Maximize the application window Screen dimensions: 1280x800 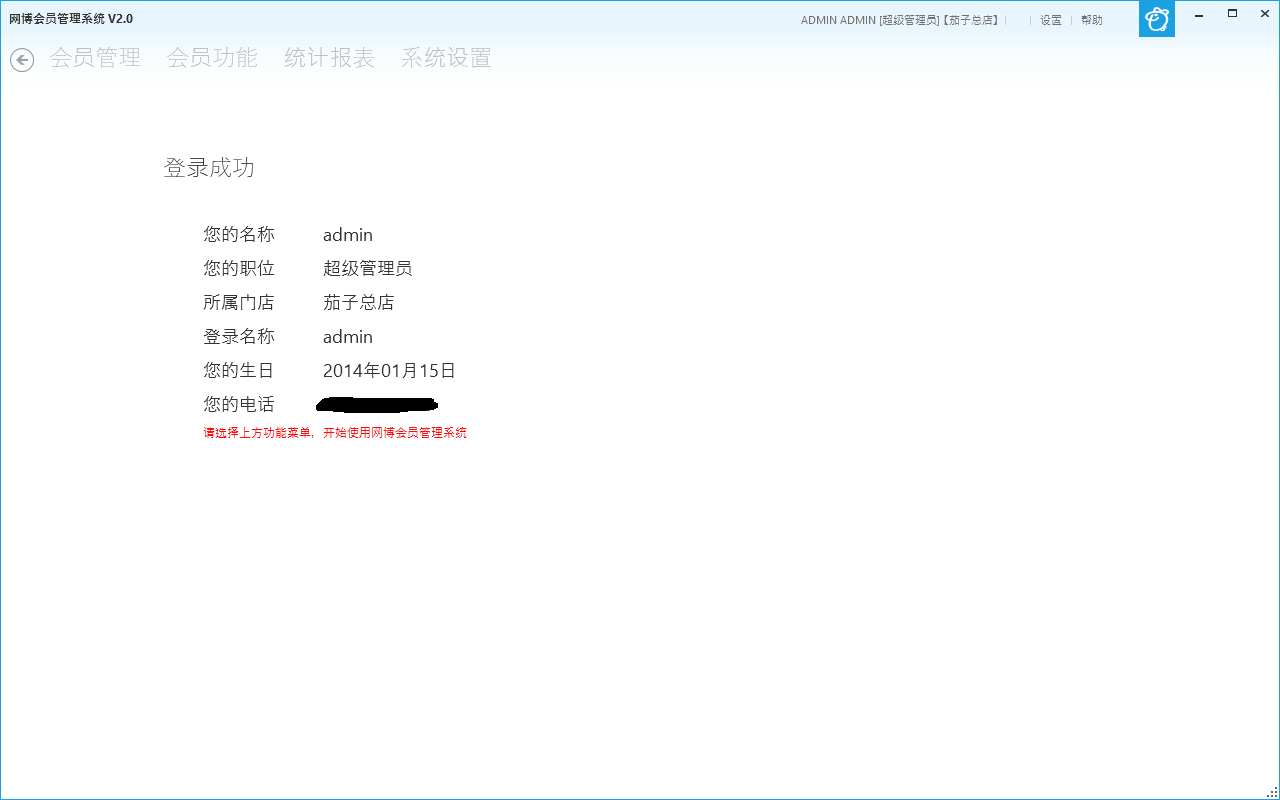(x=1232, y=14)
